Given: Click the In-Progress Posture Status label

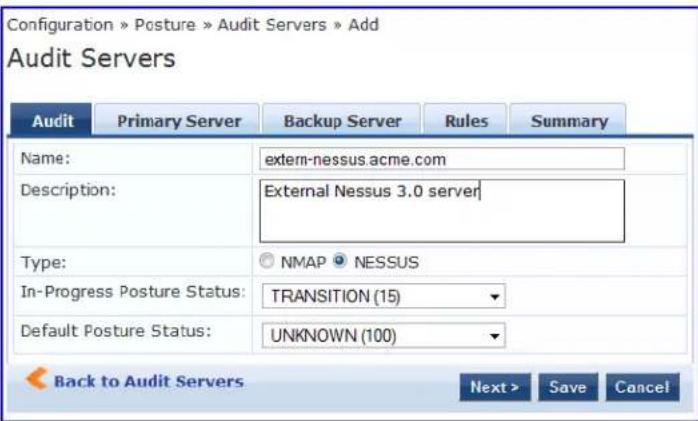Looking at the screenshot, I should 133,292.
